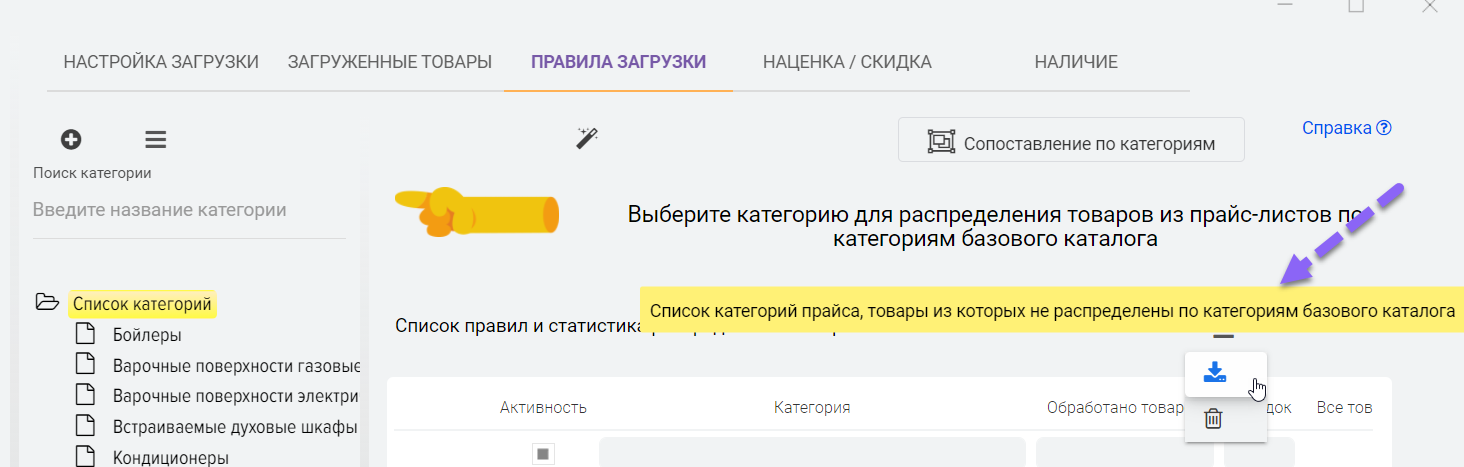The image size is (1464, 467).
Task: Toggle the activity checkbox in first row
Action: 543,454
